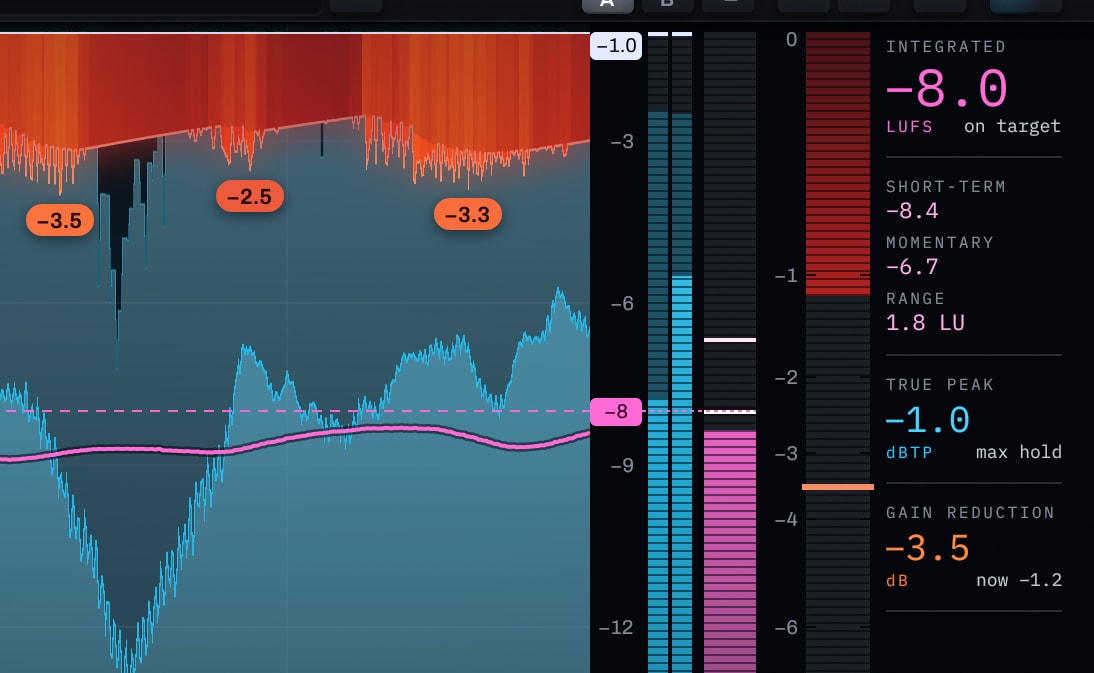Image resolution: width=1094 pixels, height=673 pixels.
Task: Click the right channel blue peak meter
Action: [x=682, y=352]
